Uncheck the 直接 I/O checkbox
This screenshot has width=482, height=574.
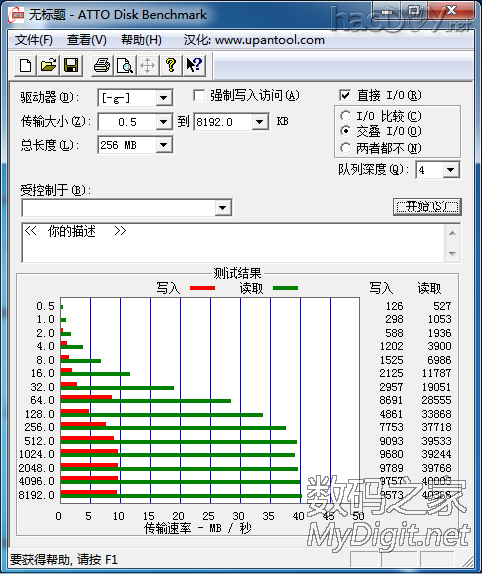[x=345, y=96]
